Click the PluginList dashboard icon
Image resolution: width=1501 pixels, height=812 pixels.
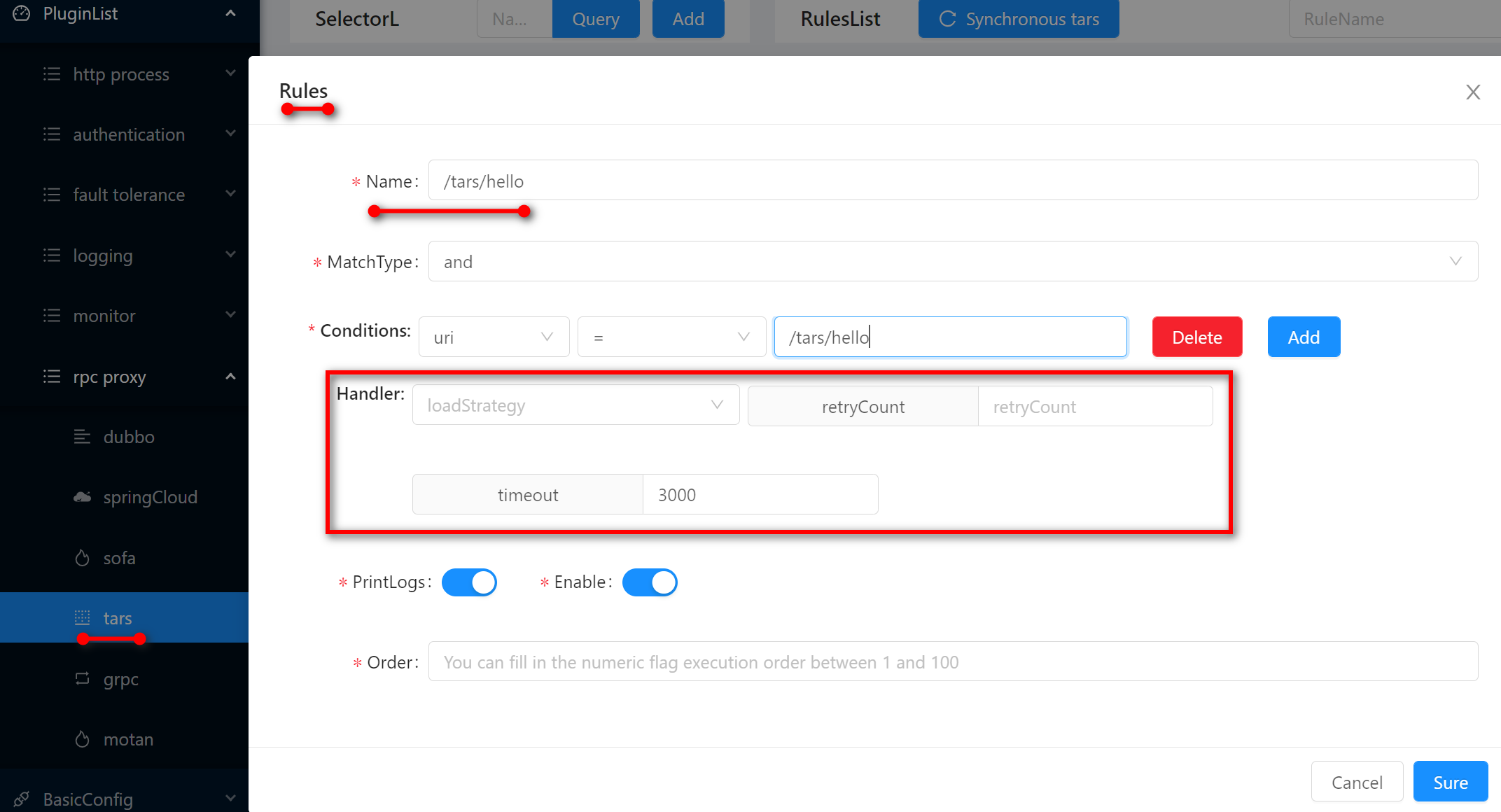pos(22,13)
